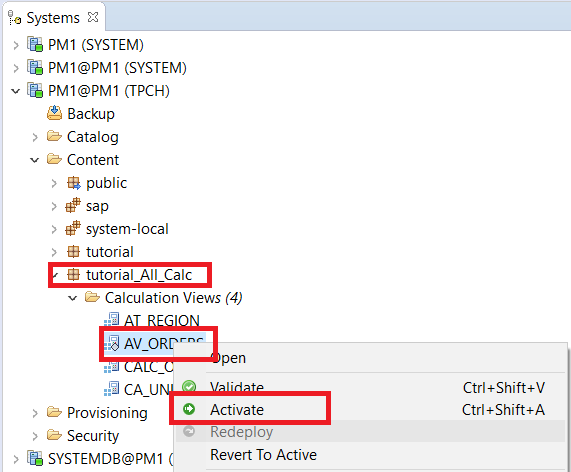This screenshot has width=571, height=472.
Task: Expand the PM1@PM1 (SYSTEM) node
Action: [16, 68]
